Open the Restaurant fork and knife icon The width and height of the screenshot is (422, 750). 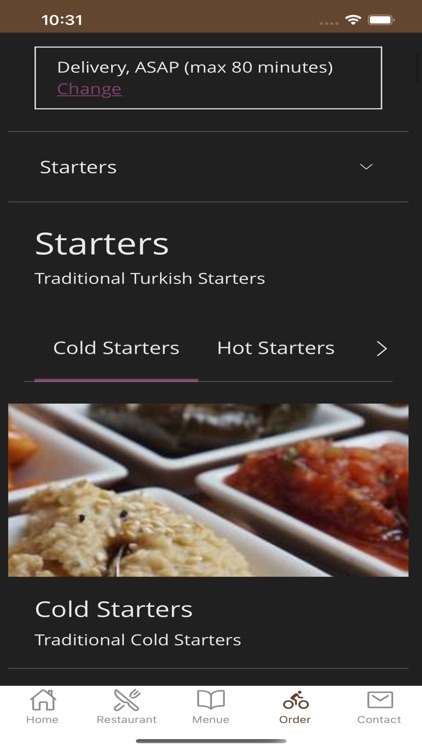pyautogui.click(x=126, y=700)
